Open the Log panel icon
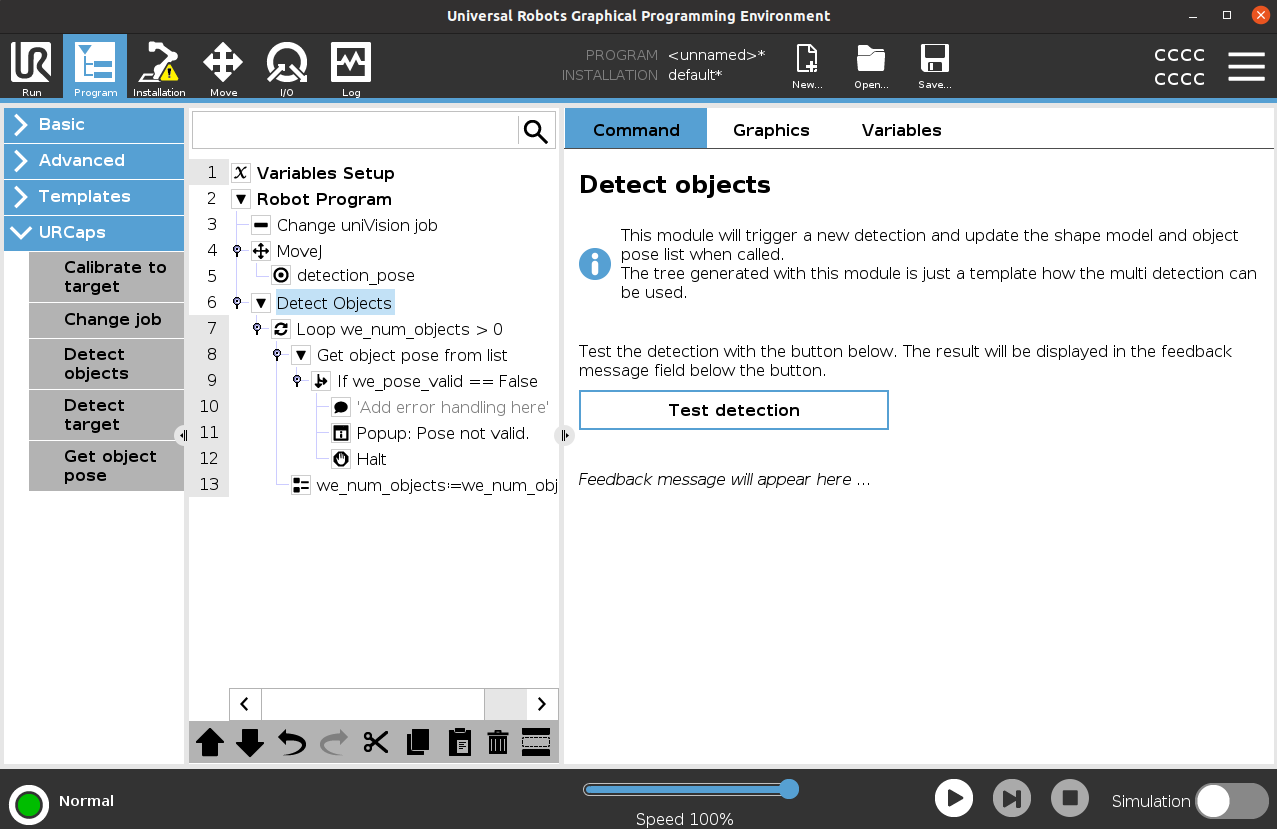This screenshot has height=829, width=1277. [x=351, y=68]
